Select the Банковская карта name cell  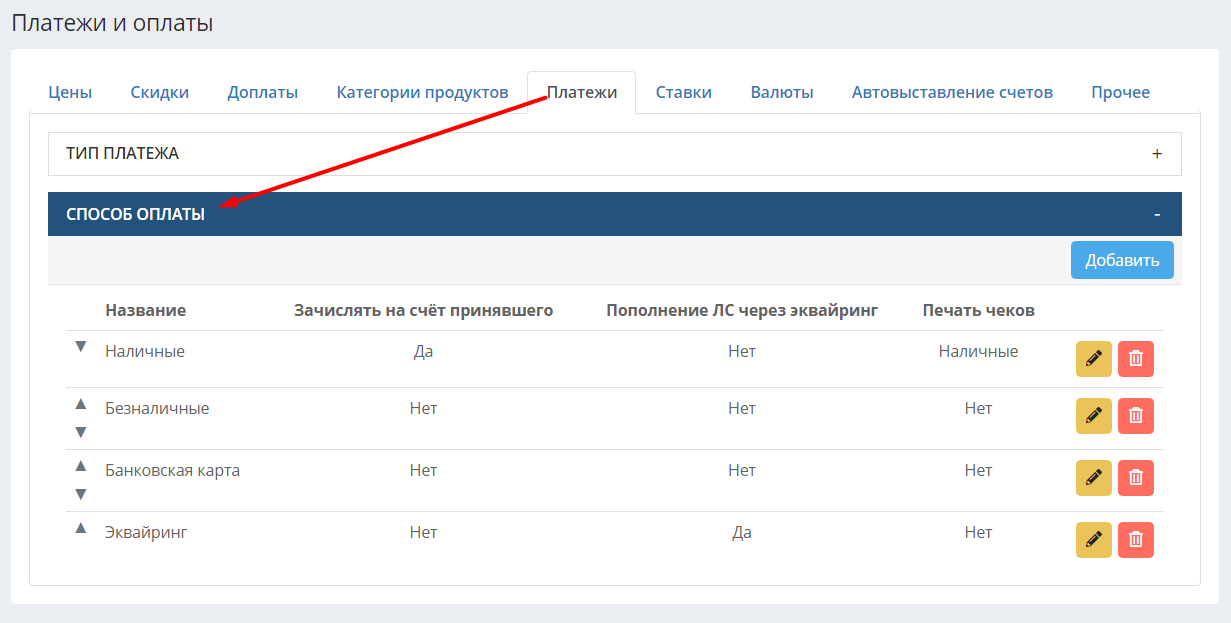tap(172, 470)
